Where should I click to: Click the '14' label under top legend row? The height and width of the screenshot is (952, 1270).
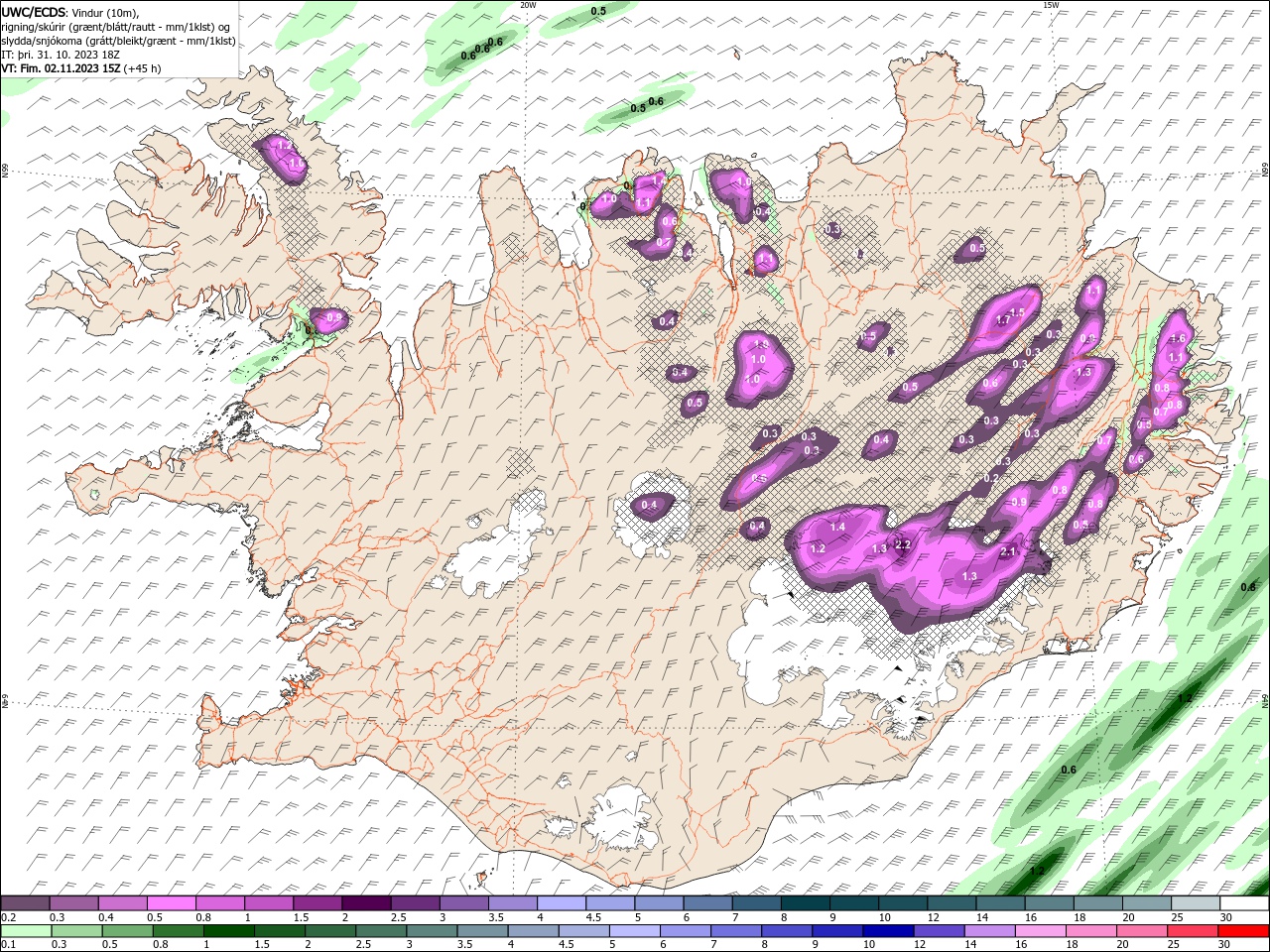click(x=982, y=917)
